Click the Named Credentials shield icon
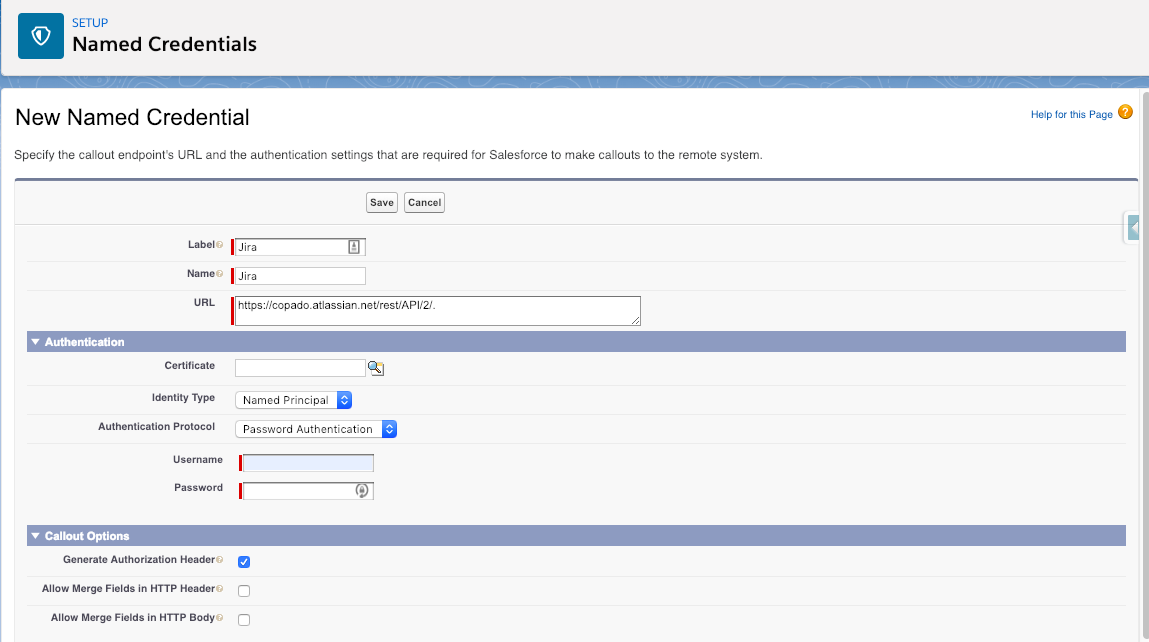Viewport: 1149px width, 642px height. click(x=40, y=36)
